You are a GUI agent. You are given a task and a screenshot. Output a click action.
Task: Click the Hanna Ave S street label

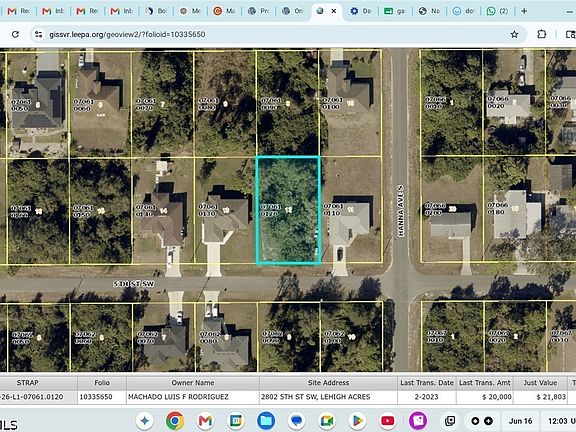click(x=400, y=211)
